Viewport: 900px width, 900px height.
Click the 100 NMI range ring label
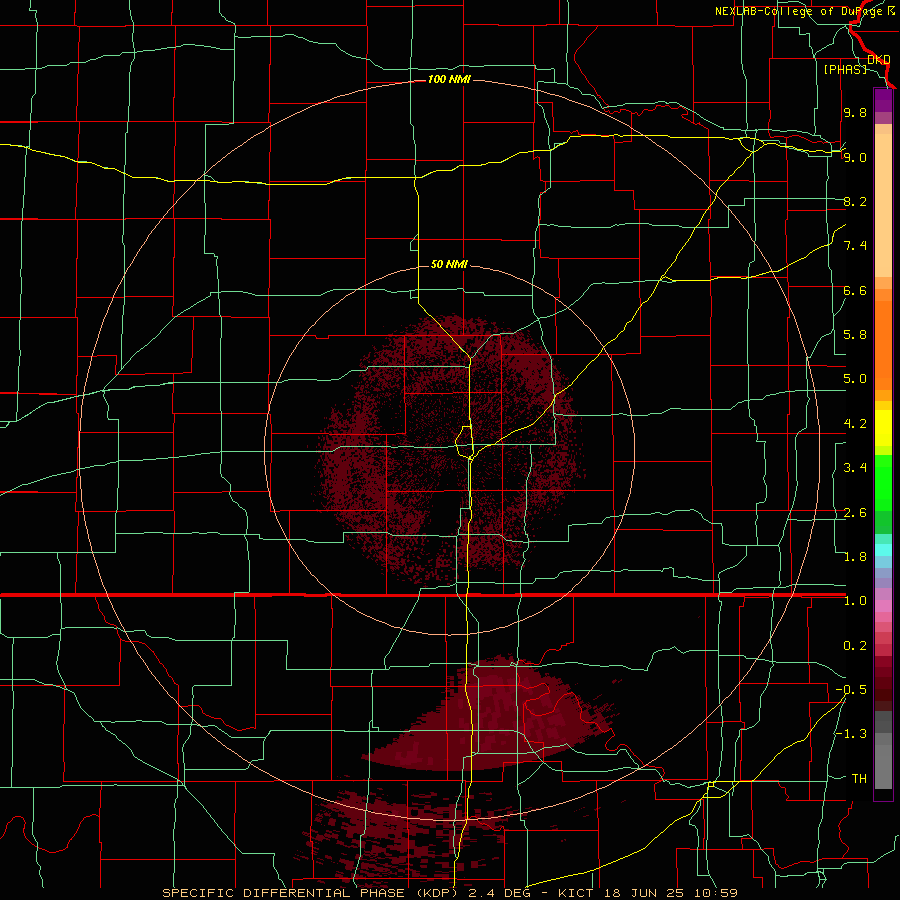click(x=449, y=79)
